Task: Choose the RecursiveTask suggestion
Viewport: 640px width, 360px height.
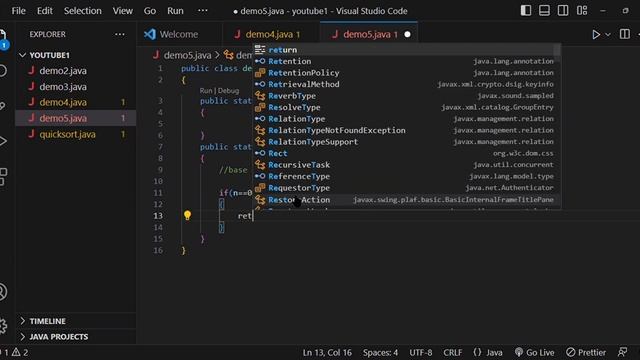Action: coord(407,165)
